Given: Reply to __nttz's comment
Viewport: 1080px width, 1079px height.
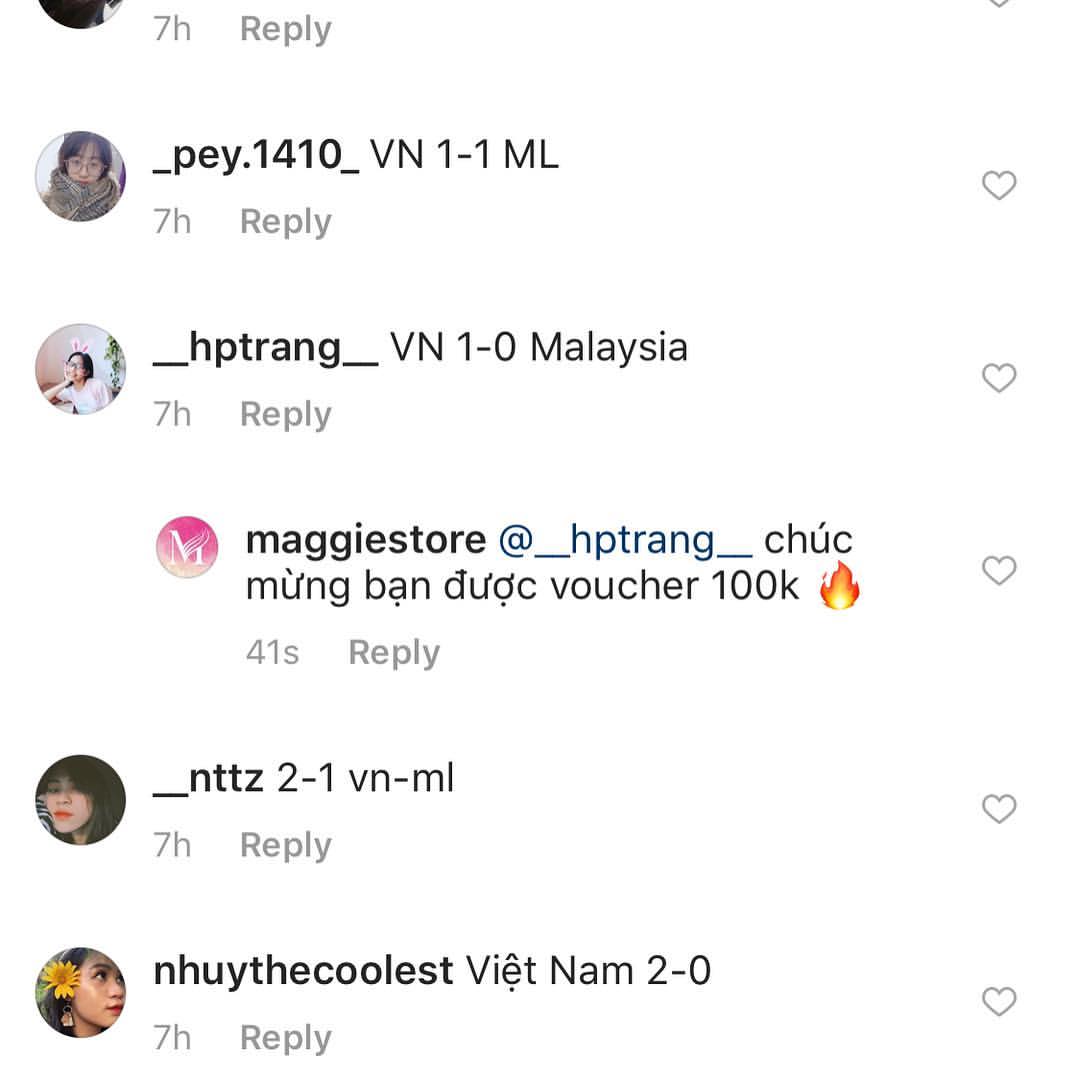Looking at the screenshot, I should pyautogui.click(x=285, y=846).
